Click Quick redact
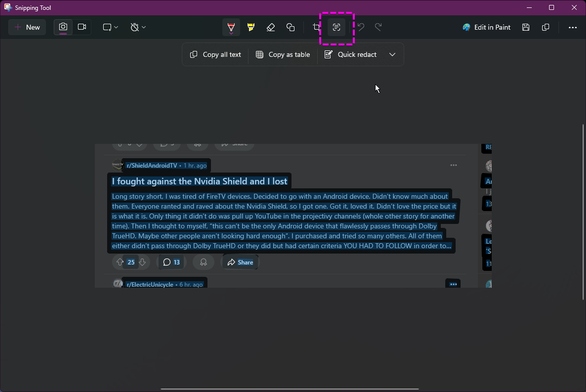 click(x=351, y=55)
